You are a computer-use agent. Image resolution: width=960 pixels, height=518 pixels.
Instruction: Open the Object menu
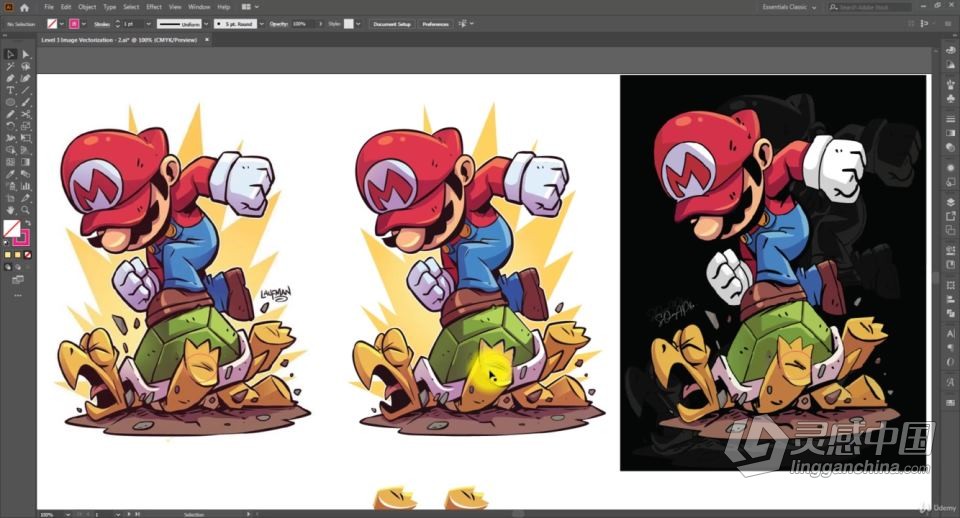tap(87, 7)
